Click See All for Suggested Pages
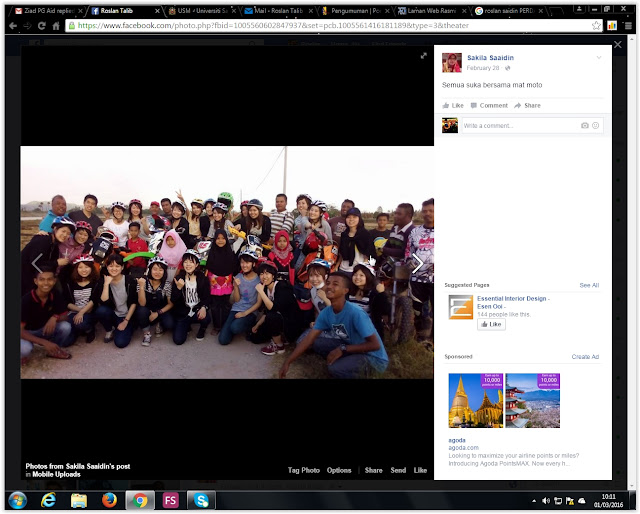Viewport: 640px width, 514px height. pos(589,285)
